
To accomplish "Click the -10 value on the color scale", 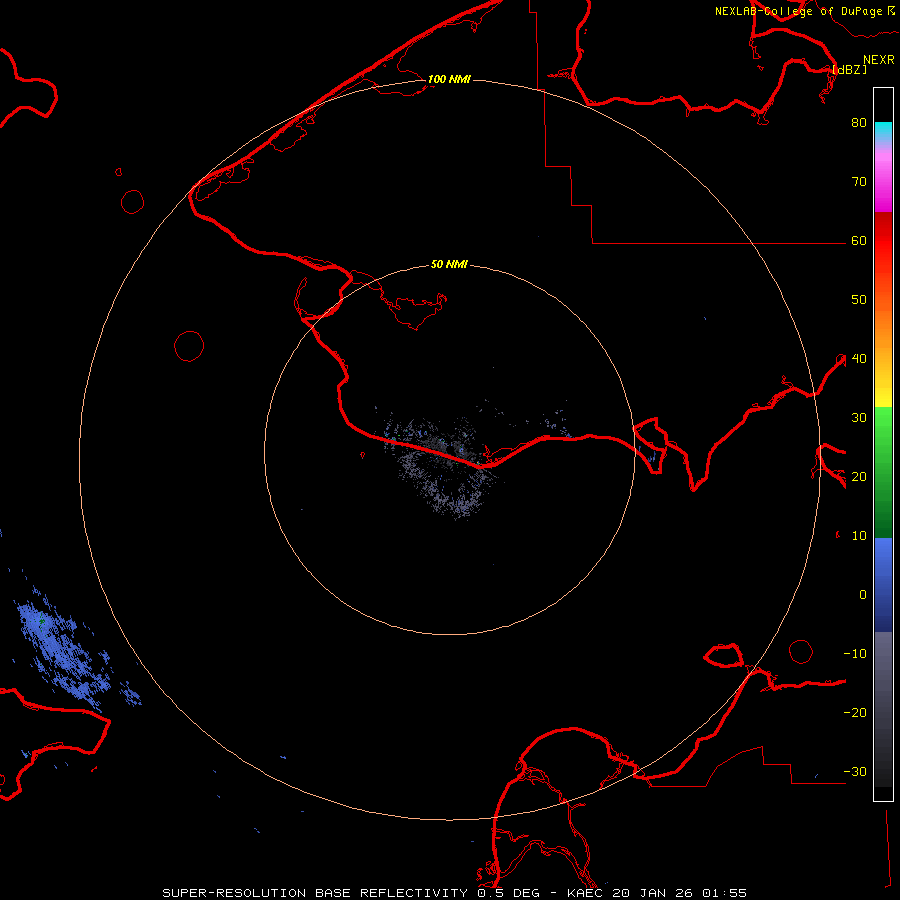I will point(855,654).
